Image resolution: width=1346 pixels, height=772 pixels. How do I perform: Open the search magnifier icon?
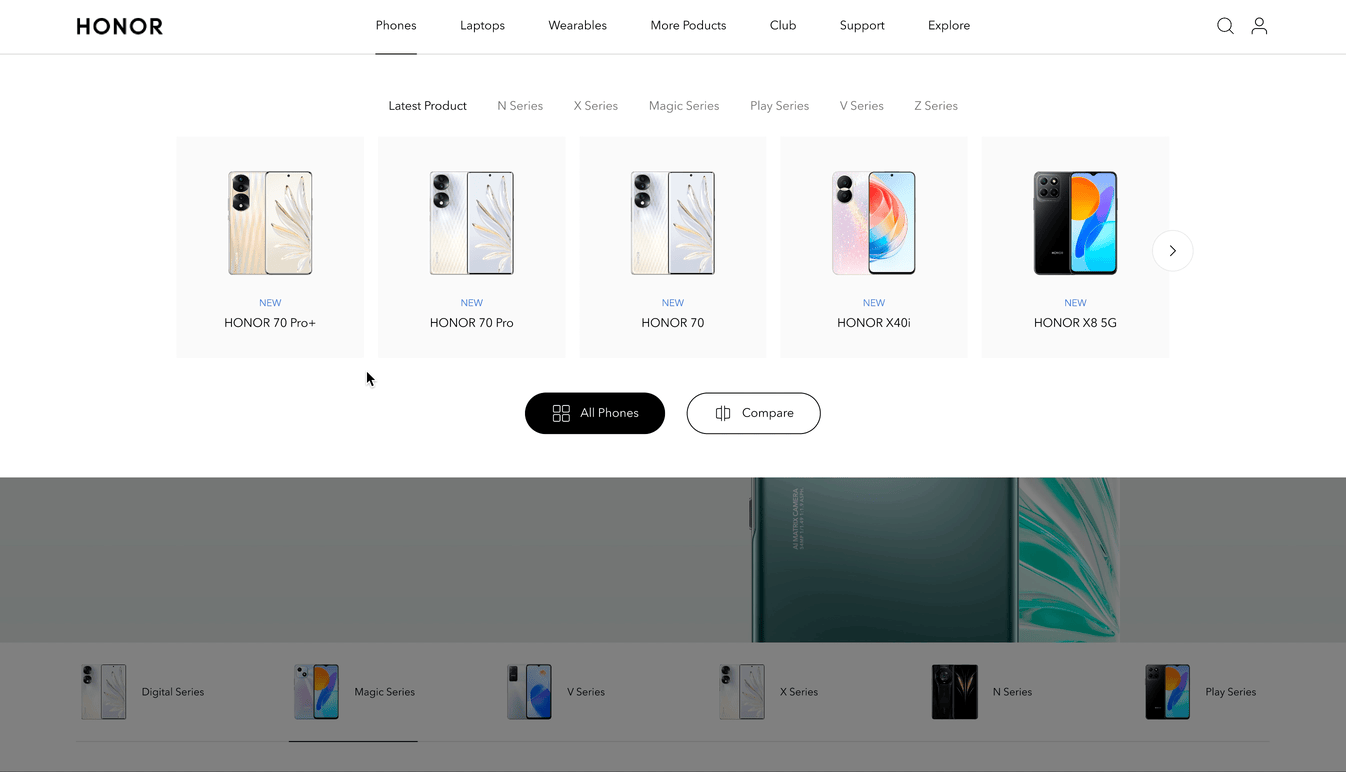(1225, 26)
